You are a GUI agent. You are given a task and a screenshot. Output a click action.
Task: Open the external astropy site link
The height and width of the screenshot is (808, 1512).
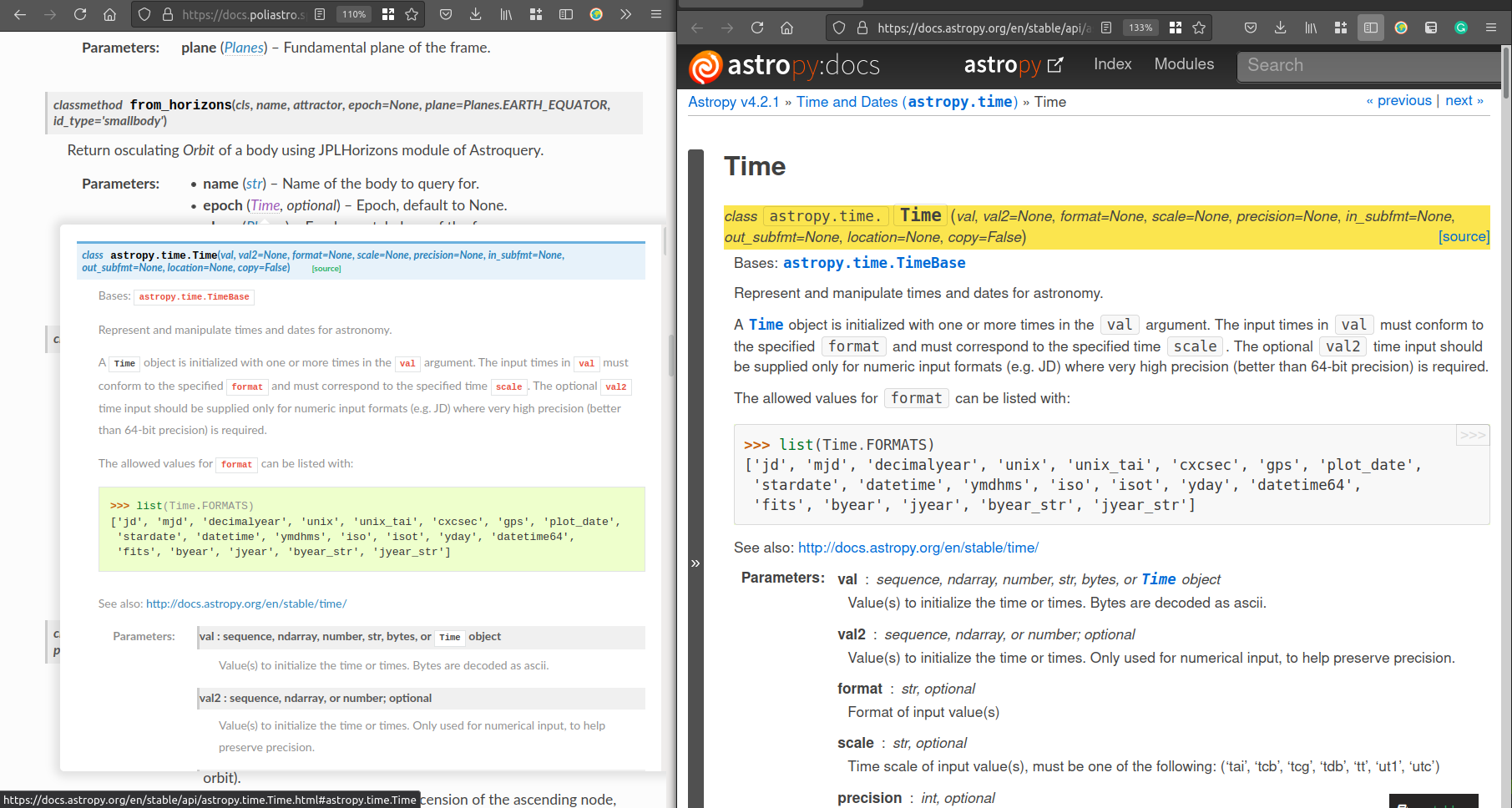[1014, 65]
